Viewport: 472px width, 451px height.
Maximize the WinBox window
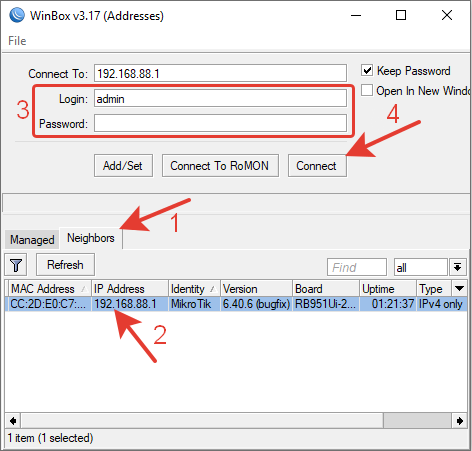click(401, 15)
